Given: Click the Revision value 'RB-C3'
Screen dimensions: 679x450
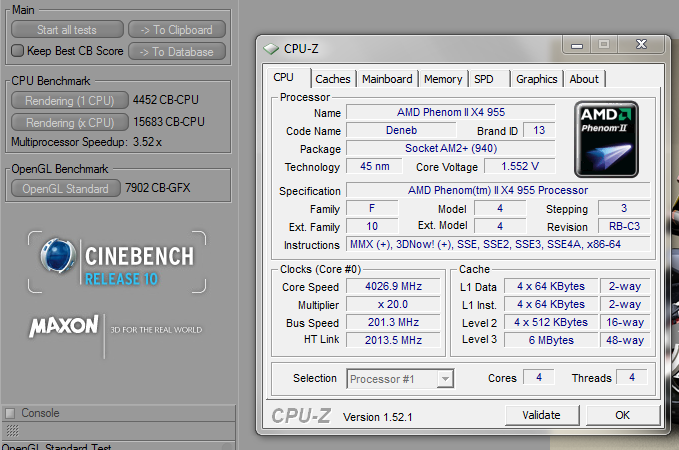Looking at the screenshot, I should (624, 226).
